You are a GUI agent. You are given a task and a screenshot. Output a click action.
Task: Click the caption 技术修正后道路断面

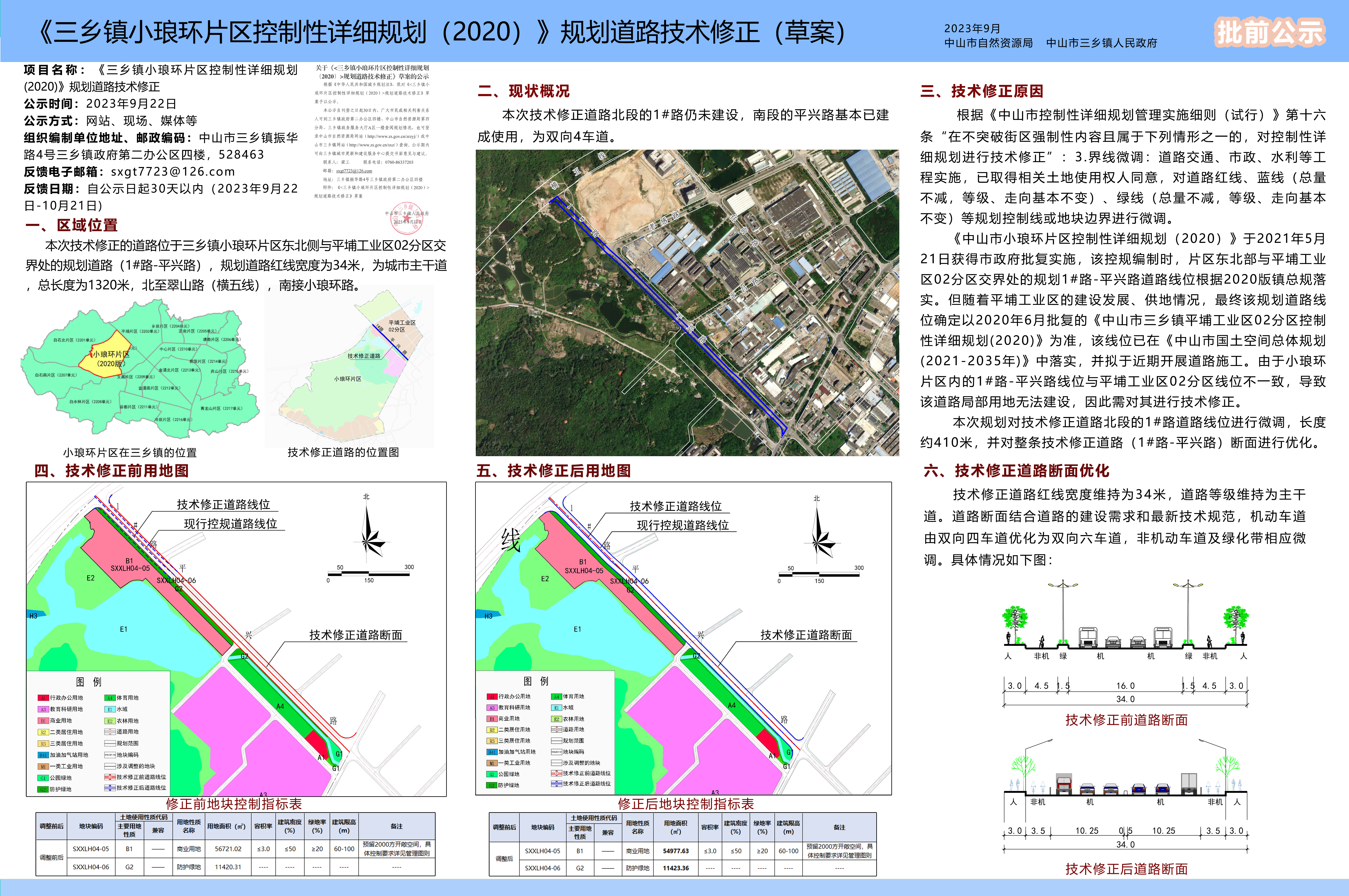(x=1126, y=869)
